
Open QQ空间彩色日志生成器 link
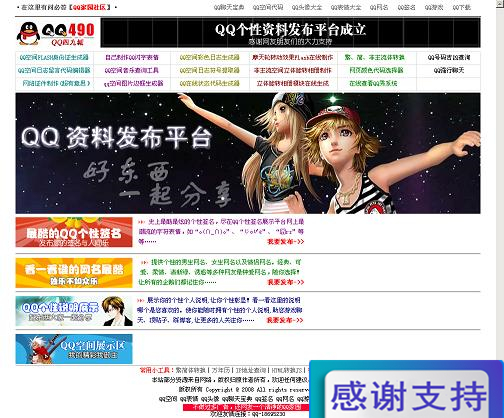click(210, 57)
